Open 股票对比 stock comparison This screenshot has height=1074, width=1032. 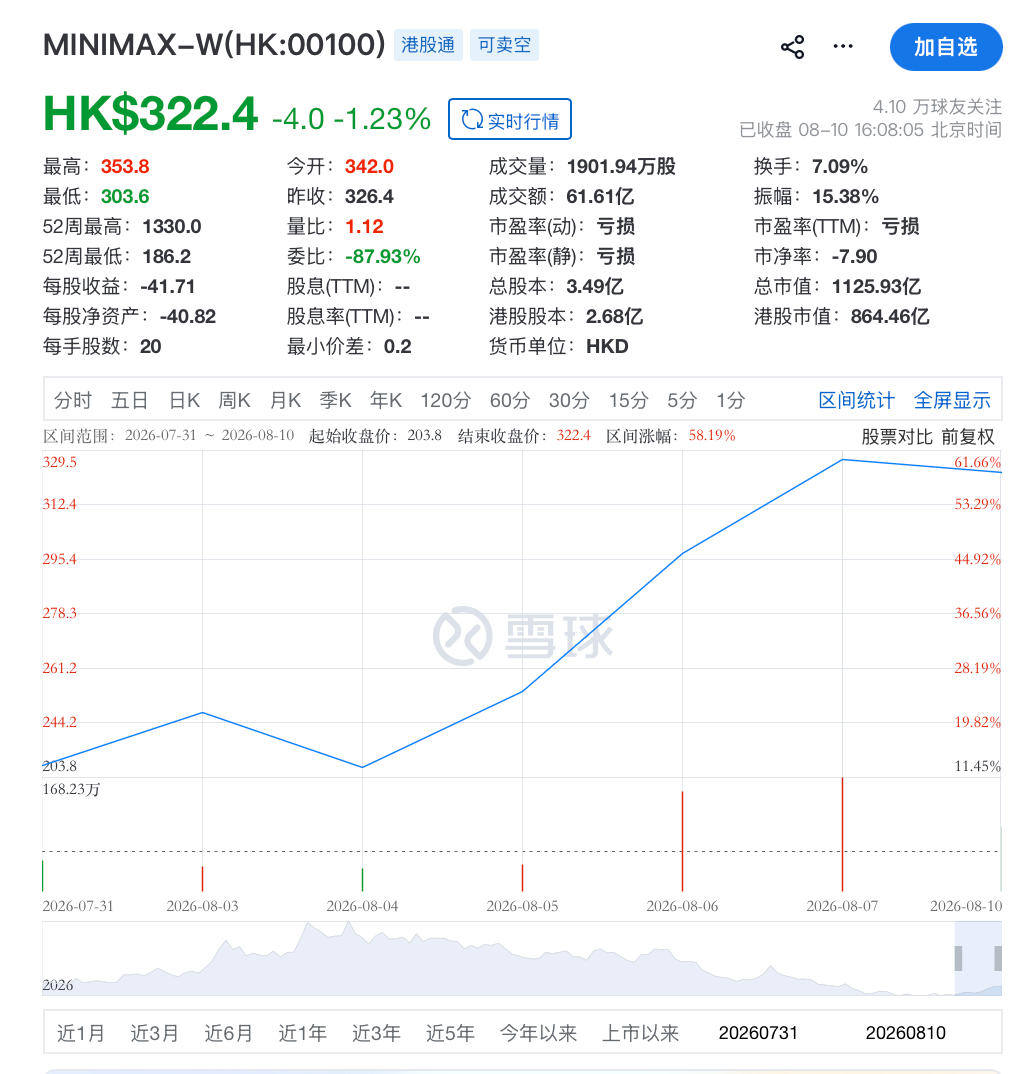896,436
